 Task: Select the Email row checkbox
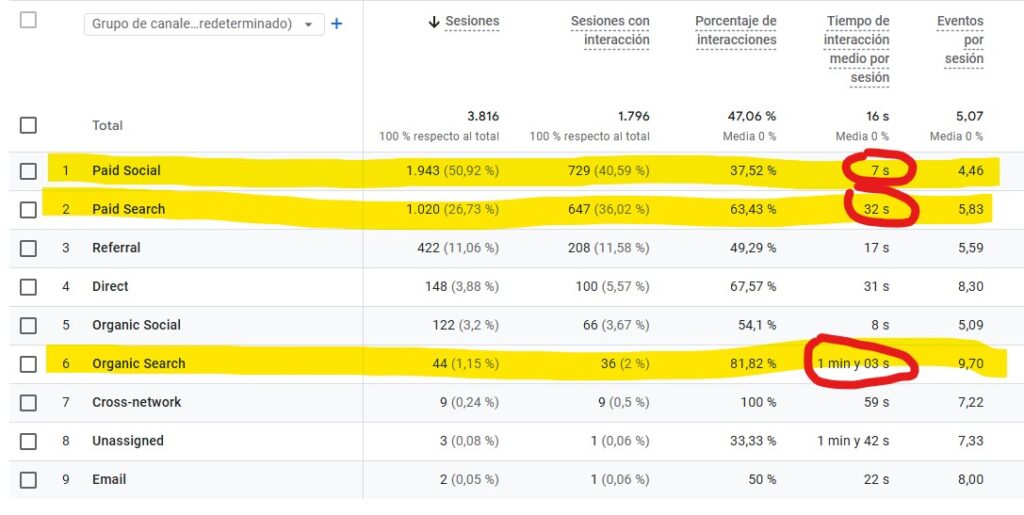tap(28, 480)
